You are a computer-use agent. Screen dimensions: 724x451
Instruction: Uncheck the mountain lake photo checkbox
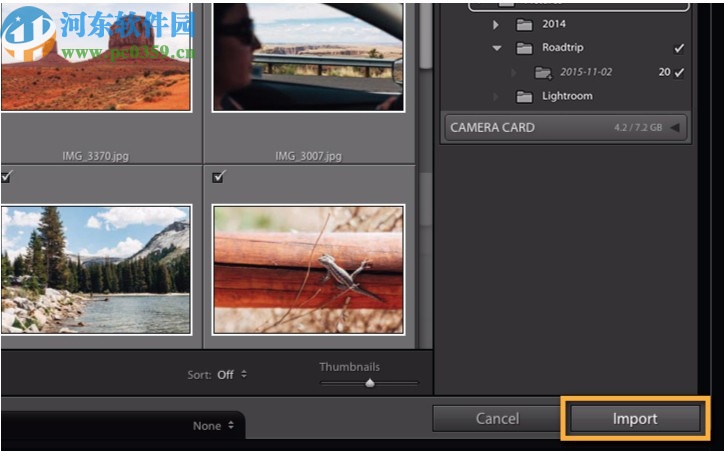tap(6, 176)
